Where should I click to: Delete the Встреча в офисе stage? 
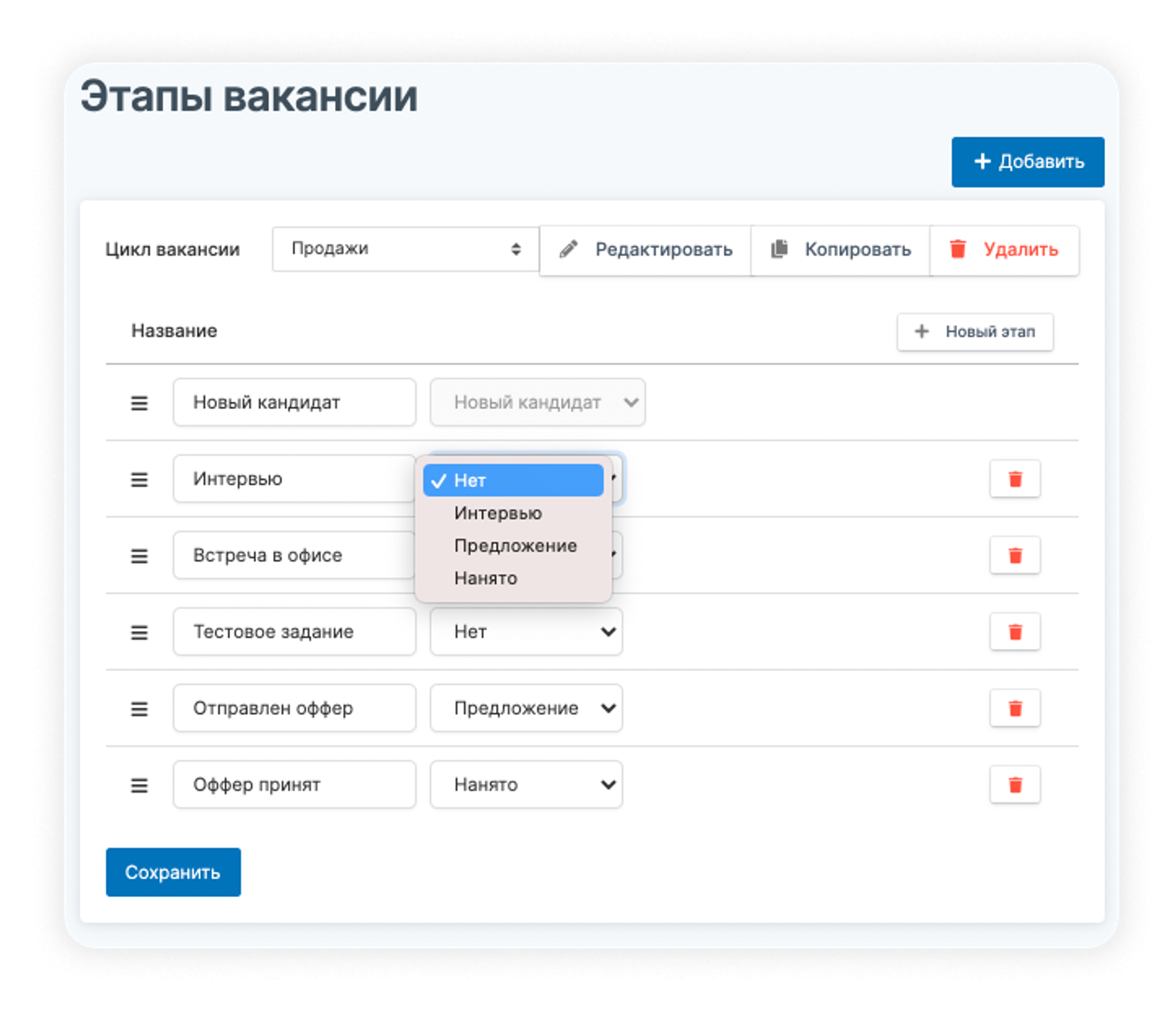point(1015,556)
